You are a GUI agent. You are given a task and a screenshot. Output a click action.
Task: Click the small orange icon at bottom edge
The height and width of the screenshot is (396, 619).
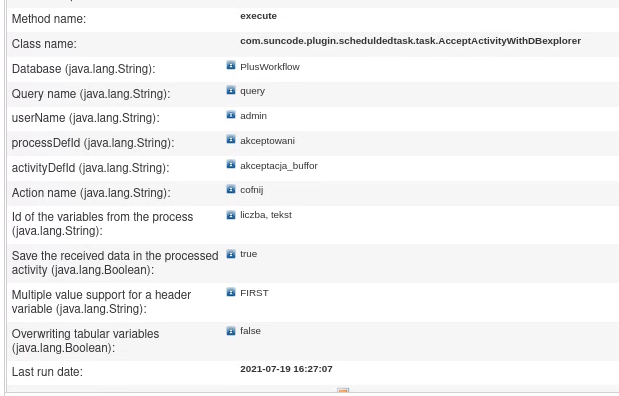(x=343, y=390)
